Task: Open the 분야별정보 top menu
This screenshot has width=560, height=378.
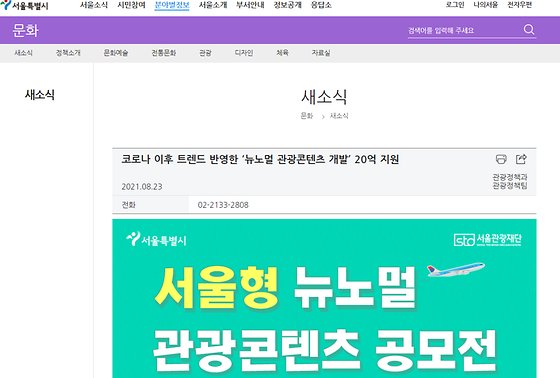Action: tap(172, 5)
